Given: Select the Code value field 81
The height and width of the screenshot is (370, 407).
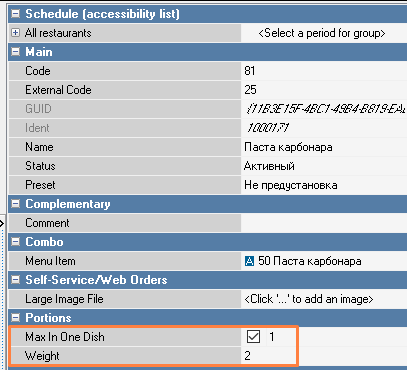Looking at the screenshot, I should coord(324,71).
